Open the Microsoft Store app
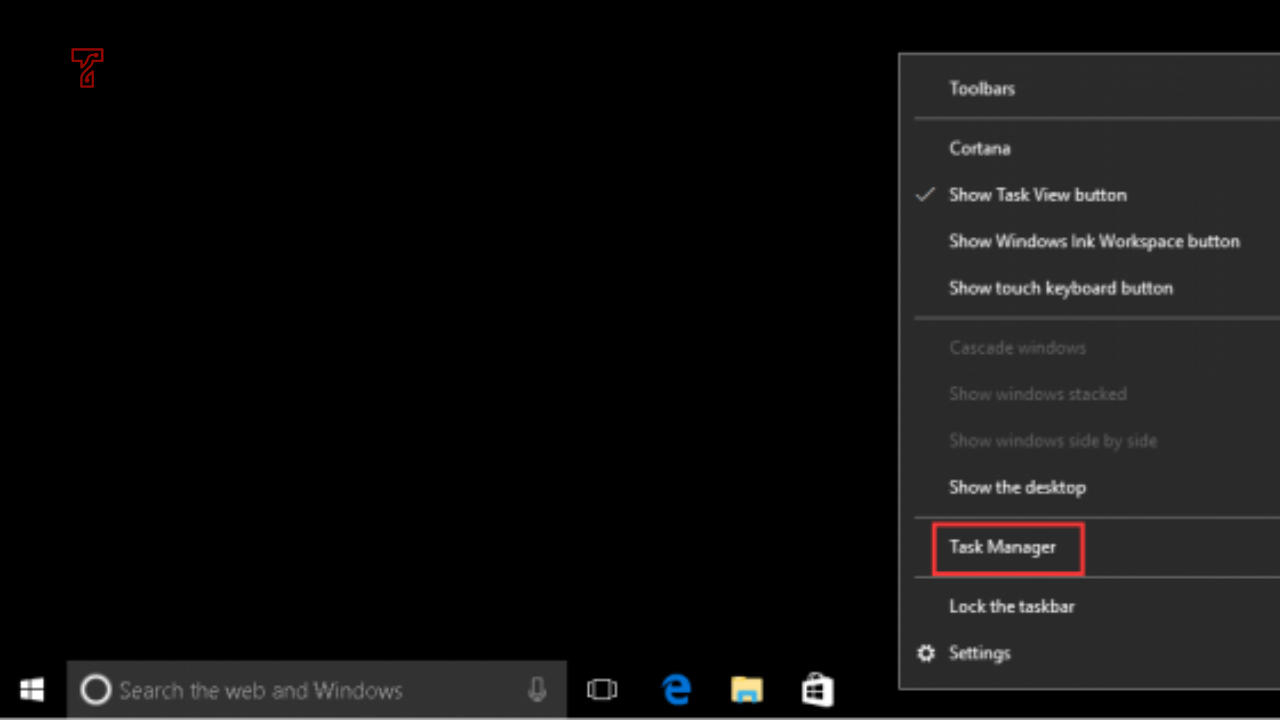This screenshot has width=1280, height=720. coord(816,689)
